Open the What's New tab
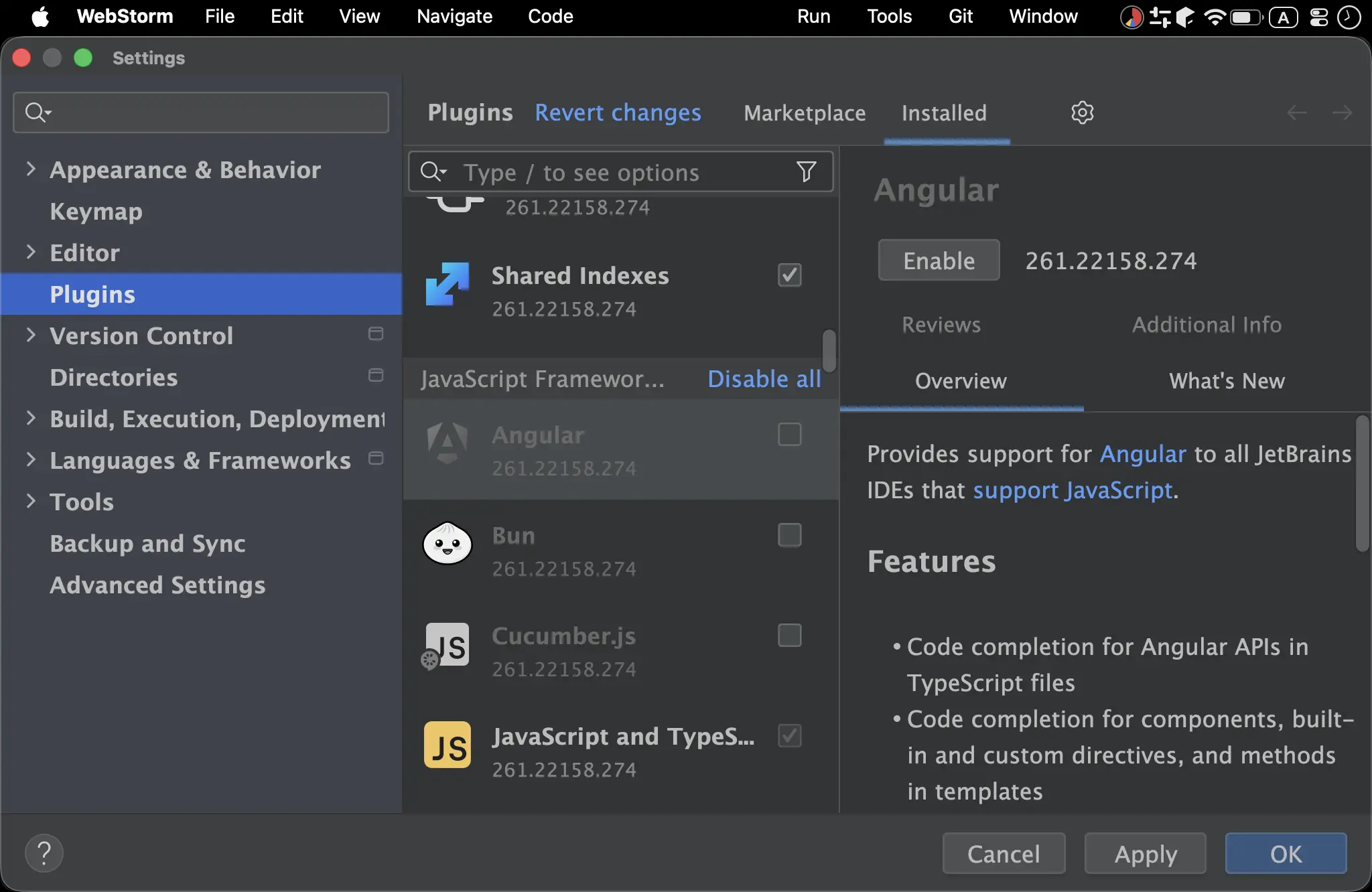 tap(1227, 381)
